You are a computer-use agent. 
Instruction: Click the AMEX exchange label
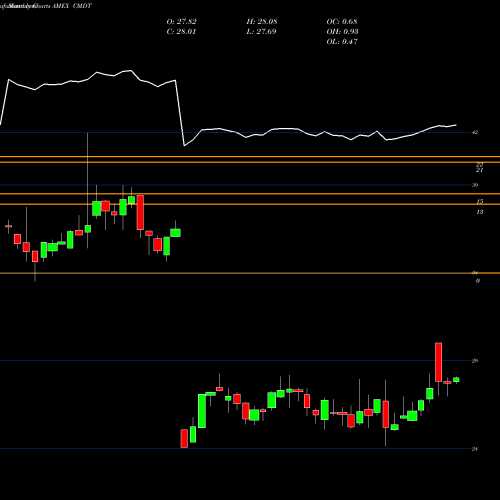tap(61, 6)
